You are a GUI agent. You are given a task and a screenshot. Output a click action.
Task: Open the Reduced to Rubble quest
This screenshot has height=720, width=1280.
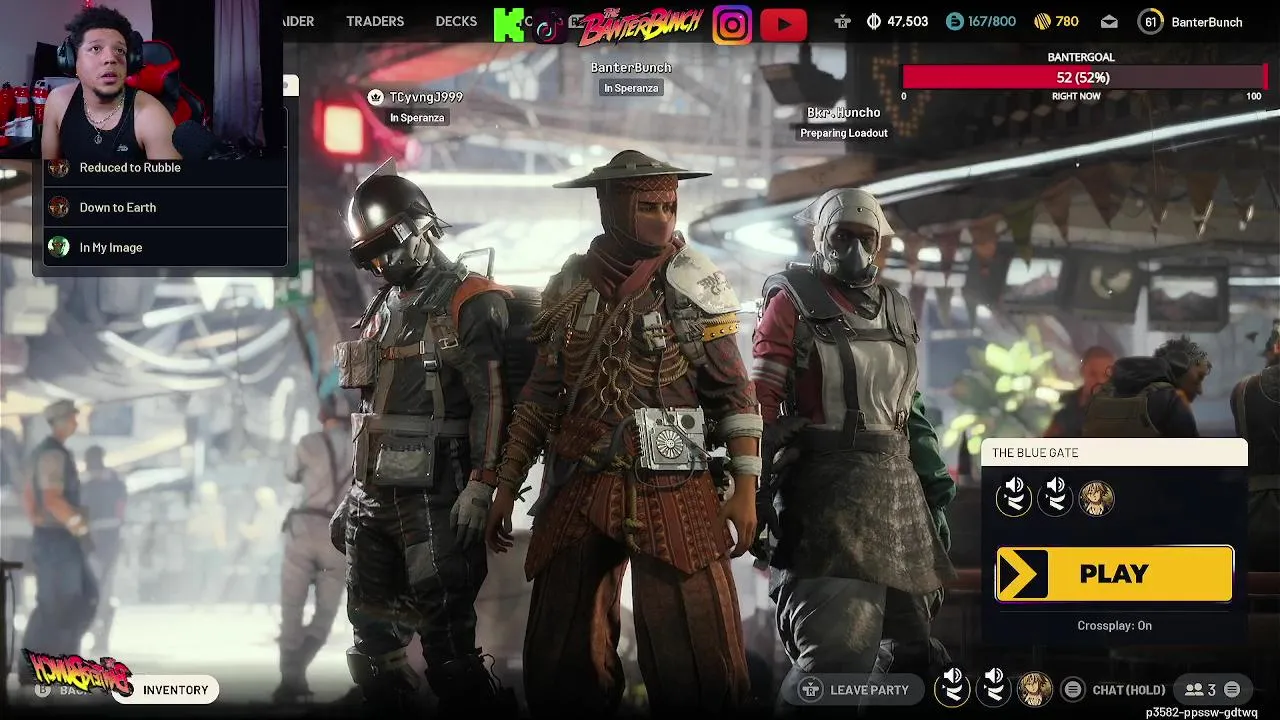pyautogui.click(x=165, y=167)
